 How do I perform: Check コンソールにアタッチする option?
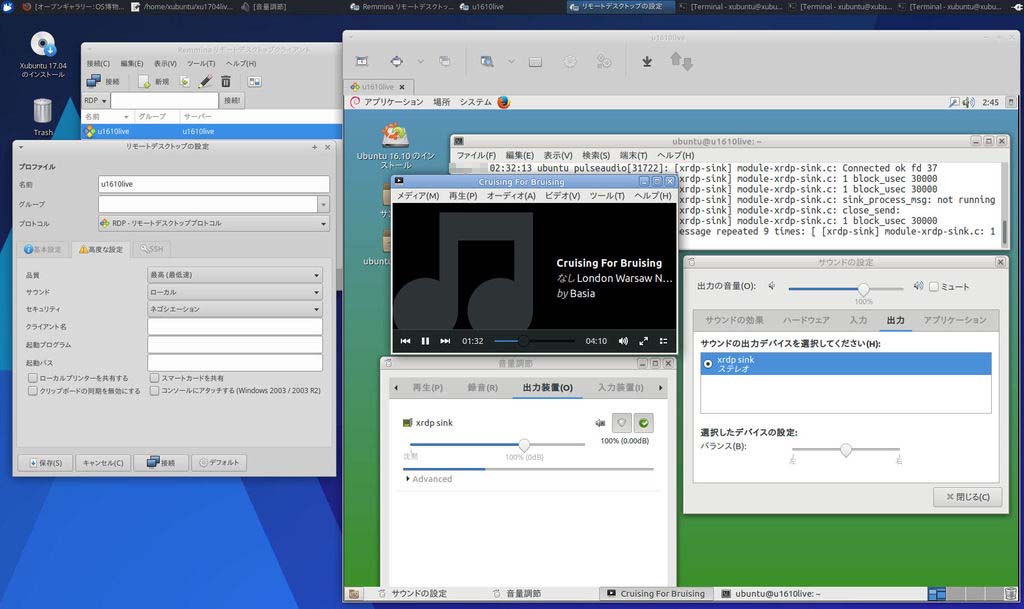154,390
